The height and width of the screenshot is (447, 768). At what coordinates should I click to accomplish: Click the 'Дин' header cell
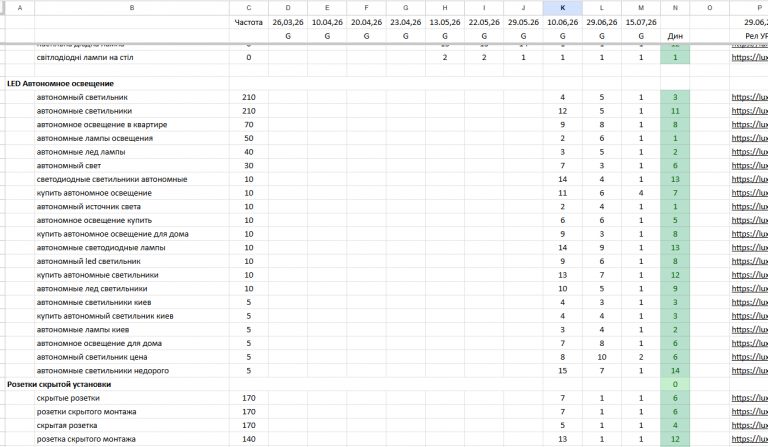[x=675, y=36]
